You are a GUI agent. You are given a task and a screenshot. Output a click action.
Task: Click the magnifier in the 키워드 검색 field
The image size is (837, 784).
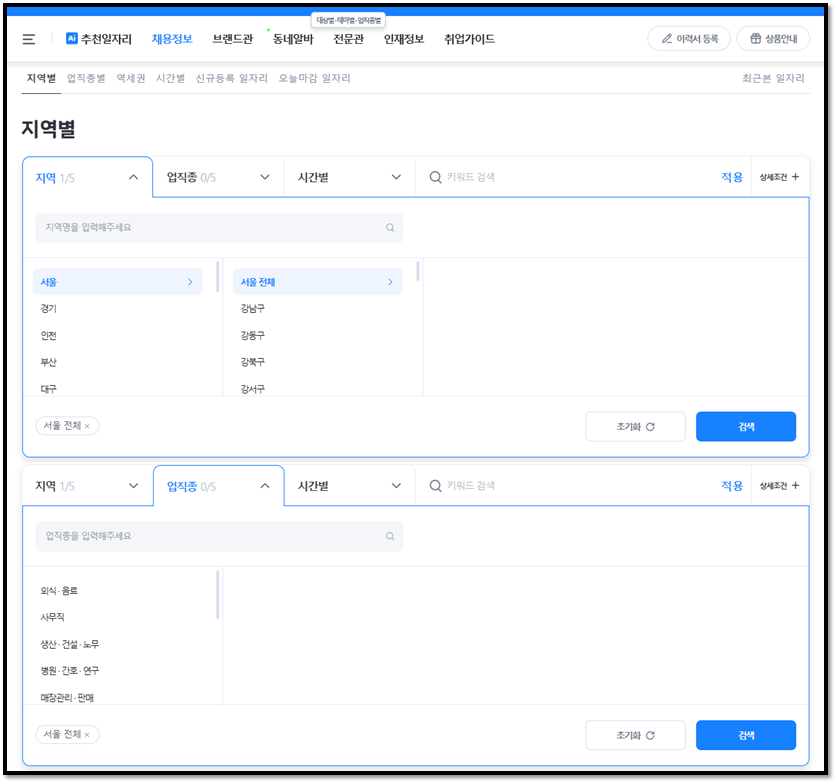[435, 177]
